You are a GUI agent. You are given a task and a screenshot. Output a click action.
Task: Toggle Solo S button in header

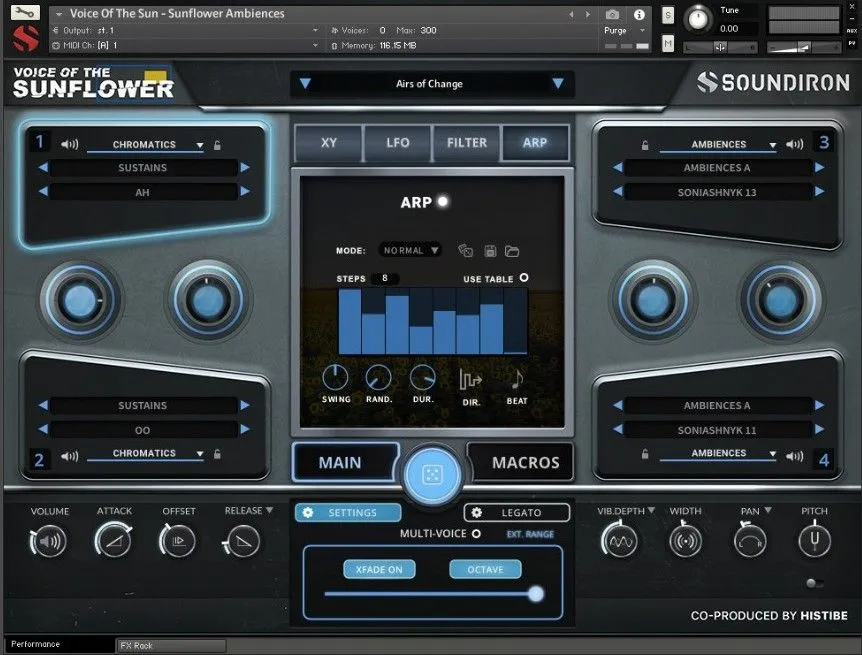point(667,15)
